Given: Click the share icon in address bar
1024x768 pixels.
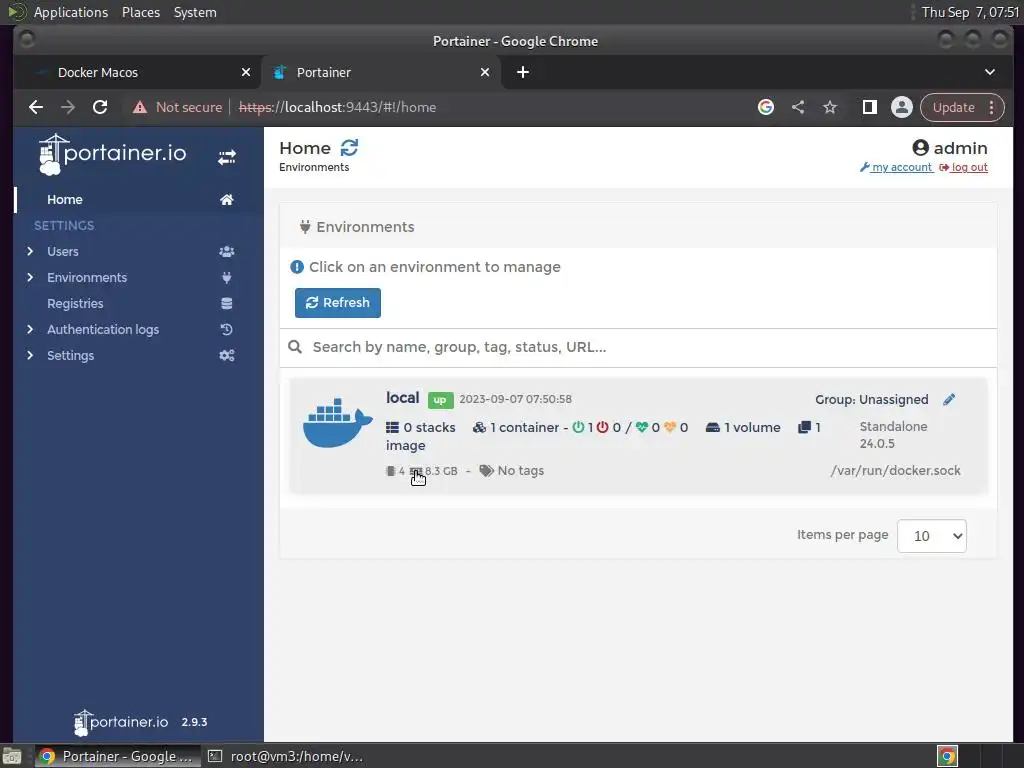Looking at the screenshot, I should (798, 107).
